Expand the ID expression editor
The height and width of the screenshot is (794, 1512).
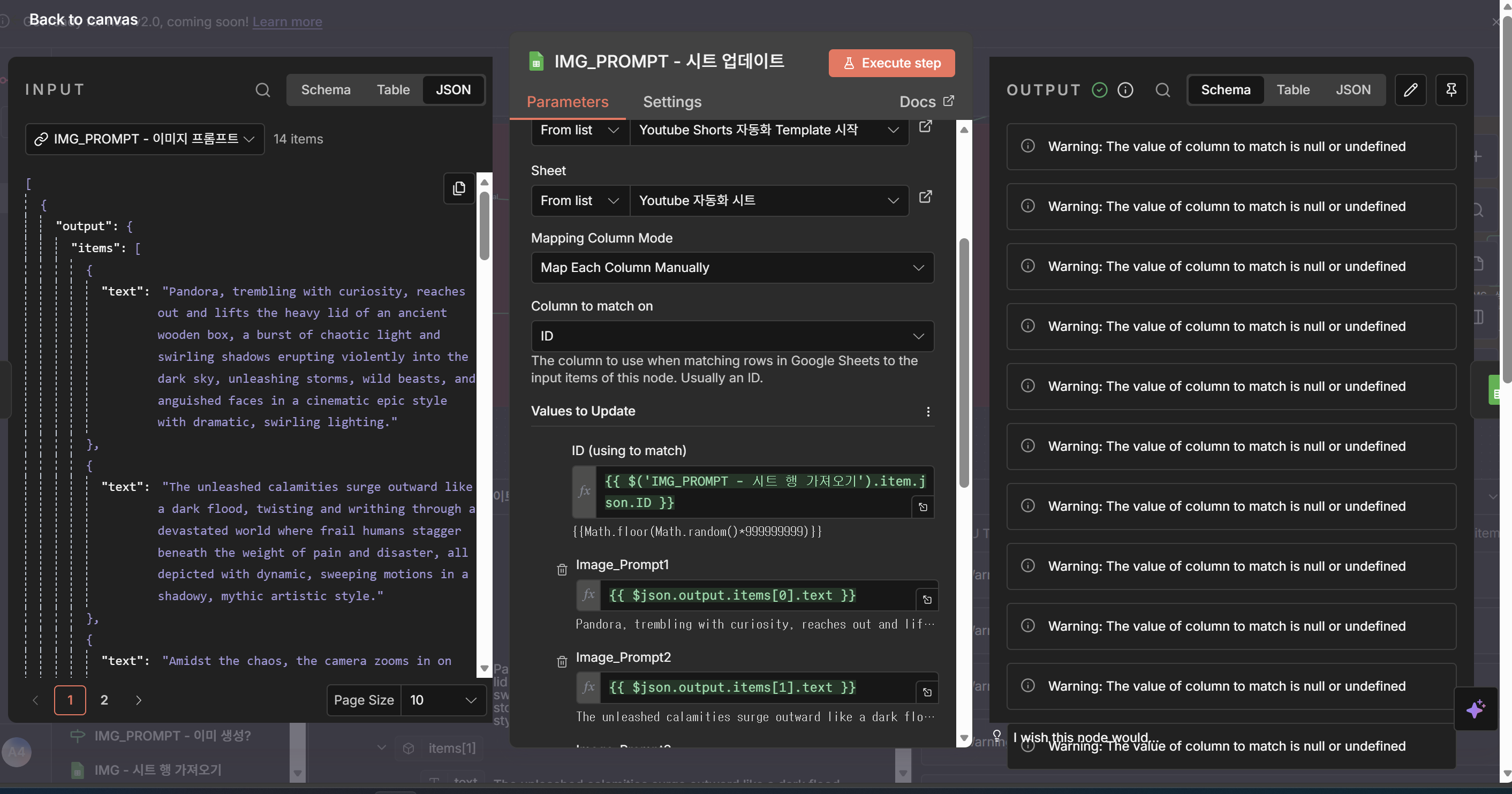923,507
